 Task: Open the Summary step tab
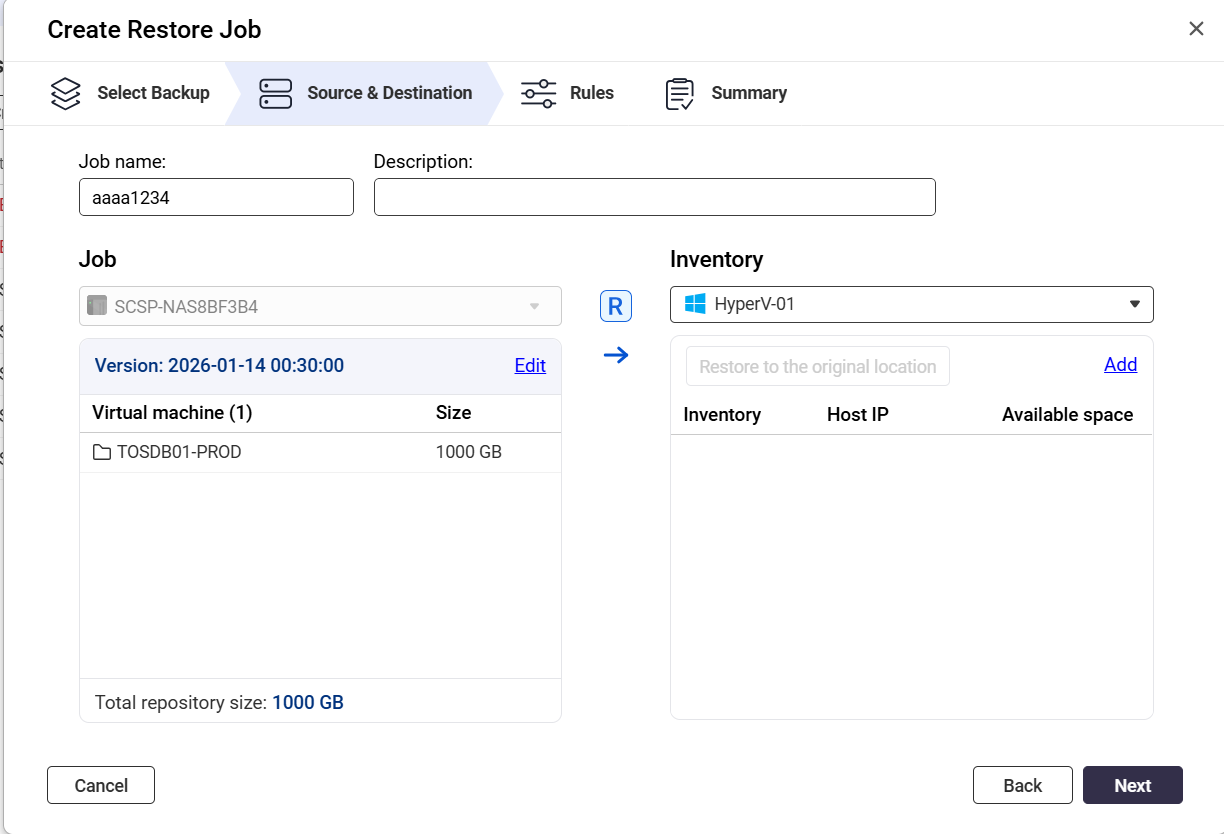point(748,93)
